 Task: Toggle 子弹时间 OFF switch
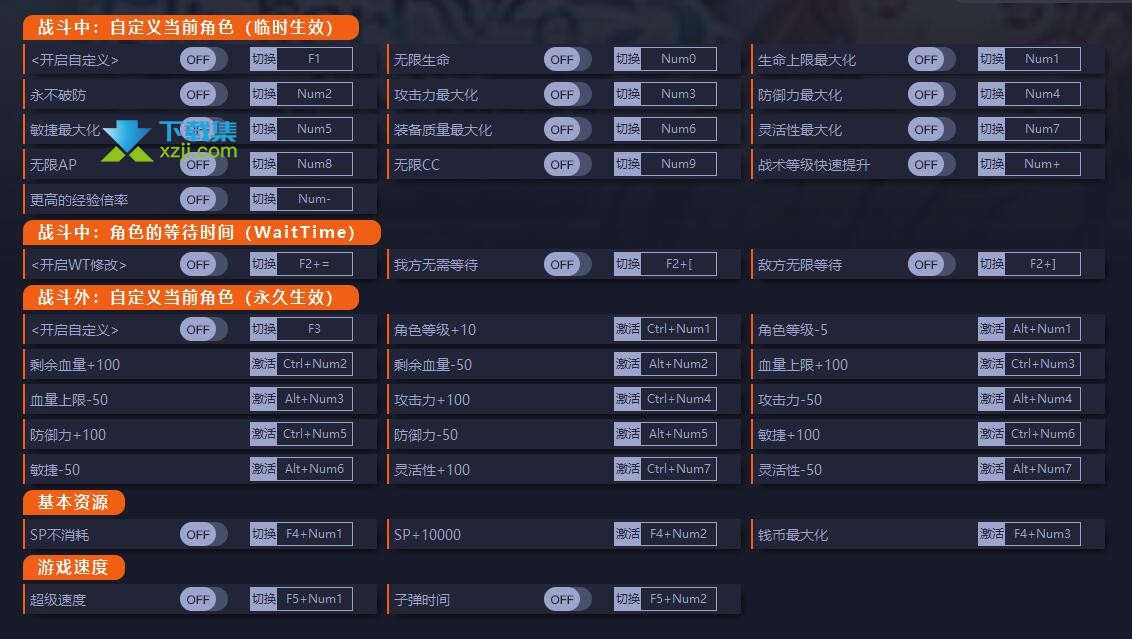(x=567, y=599)
